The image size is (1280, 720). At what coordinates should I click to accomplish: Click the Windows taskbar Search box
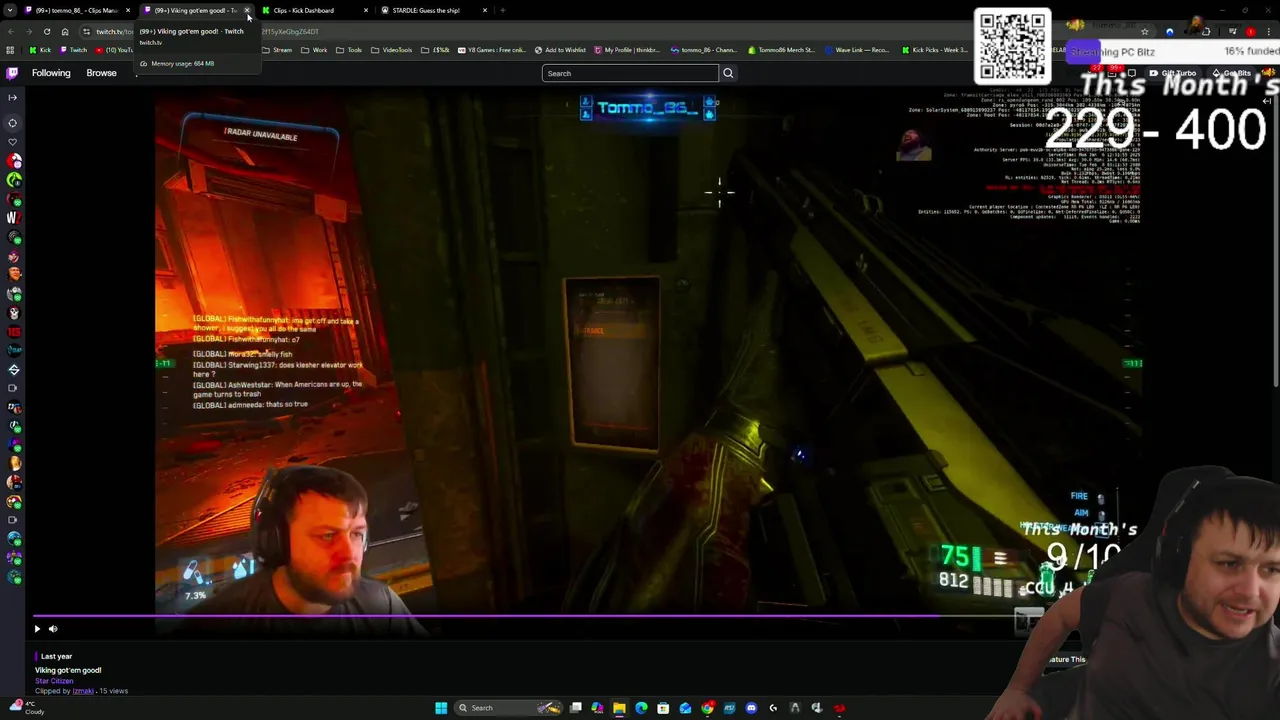[508, 708]
